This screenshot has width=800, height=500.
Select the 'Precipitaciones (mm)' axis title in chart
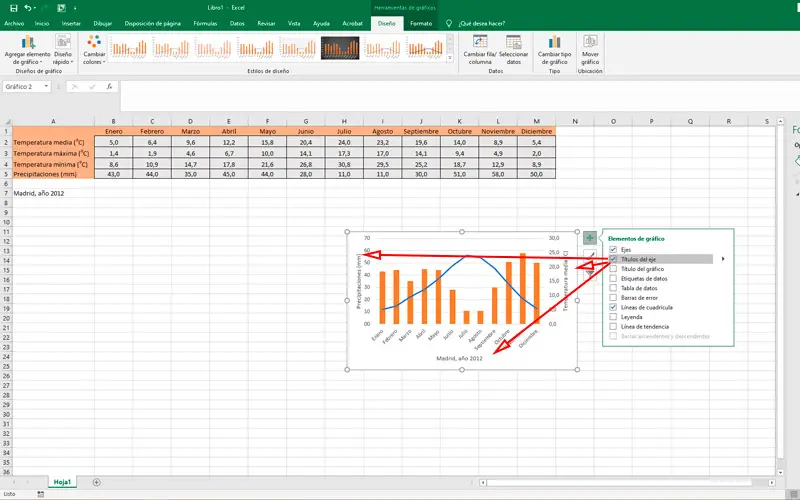(x=359, y=282)
